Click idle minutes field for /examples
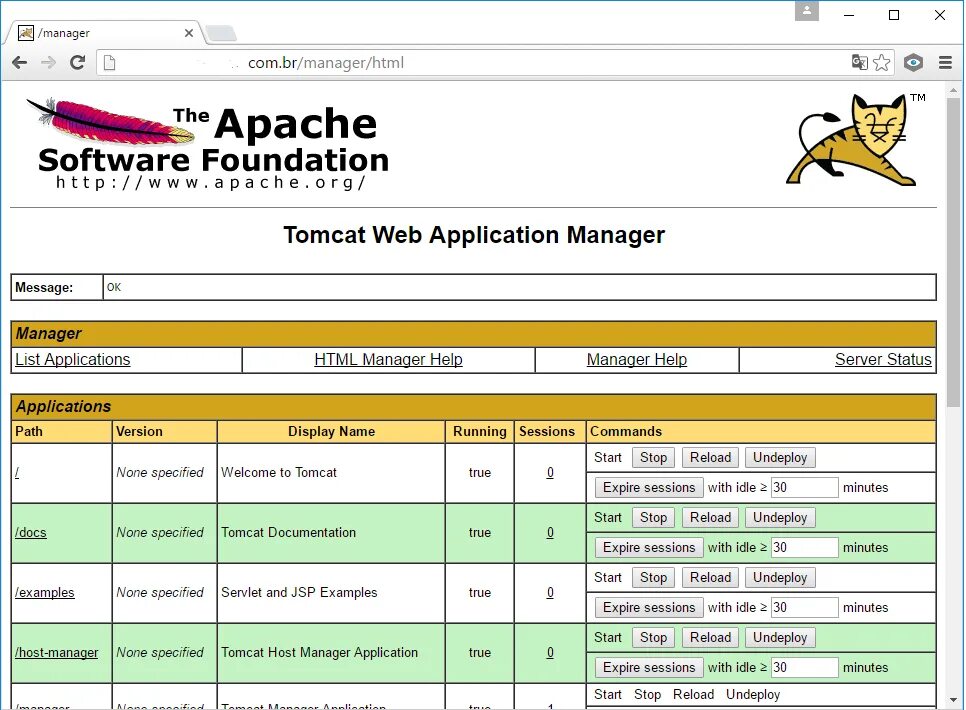The width and height of the screenshot is (966, 710). pyautogui.click(x=805, y=607)
